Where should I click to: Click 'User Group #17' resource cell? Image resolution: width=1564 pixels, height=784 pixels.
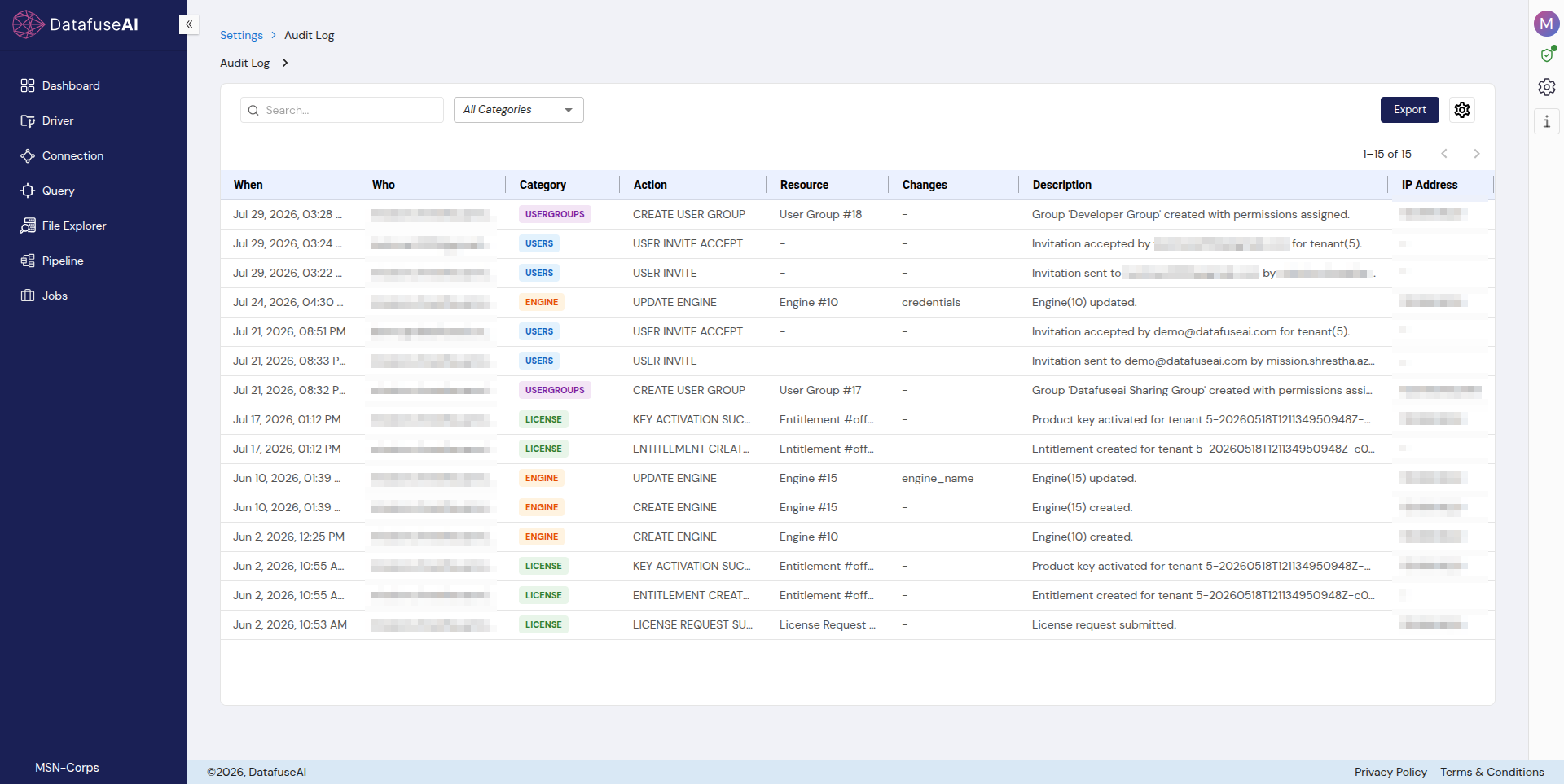coord(820,390)
